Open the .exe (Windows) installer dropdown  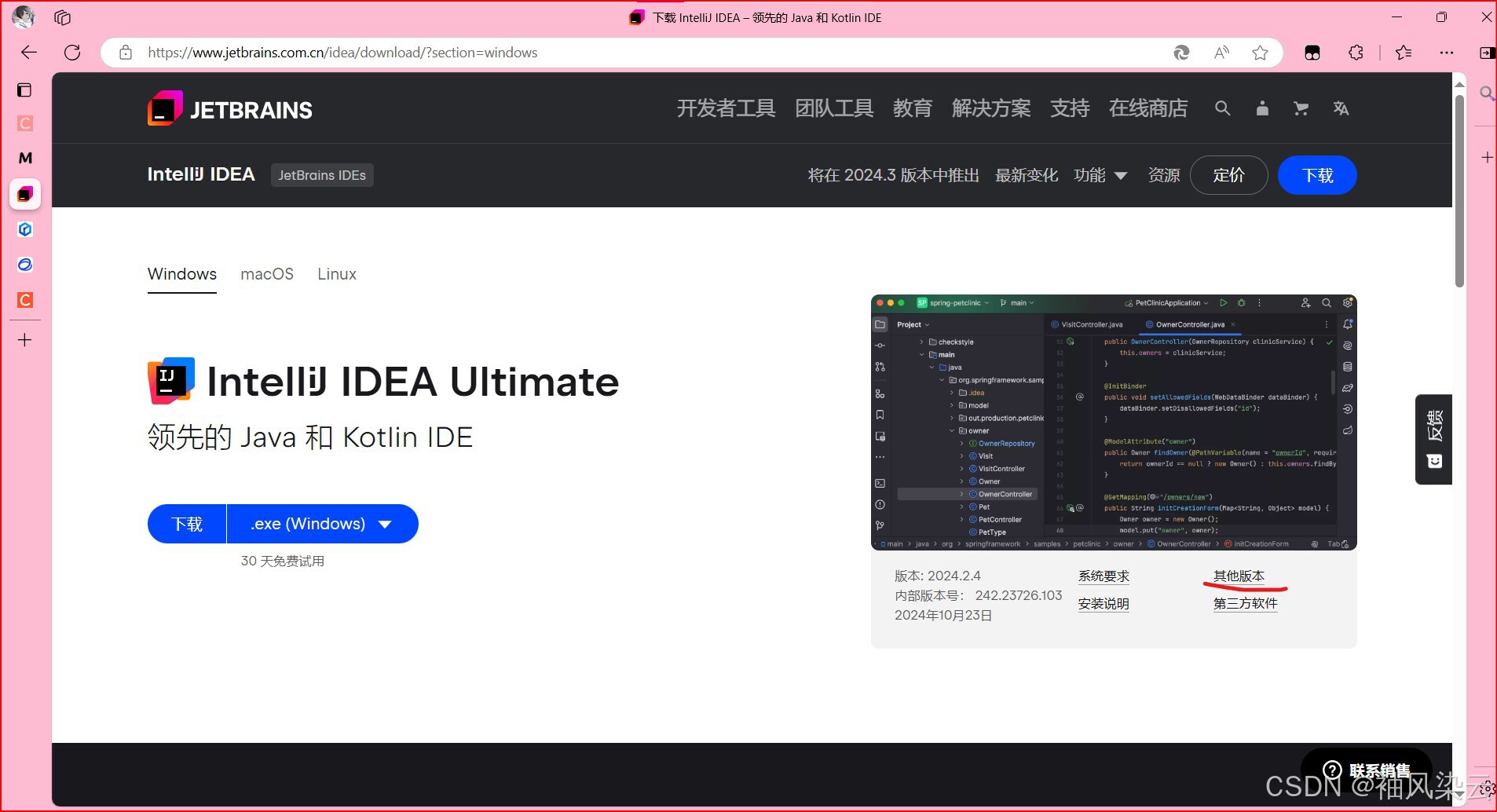[322, 524]
